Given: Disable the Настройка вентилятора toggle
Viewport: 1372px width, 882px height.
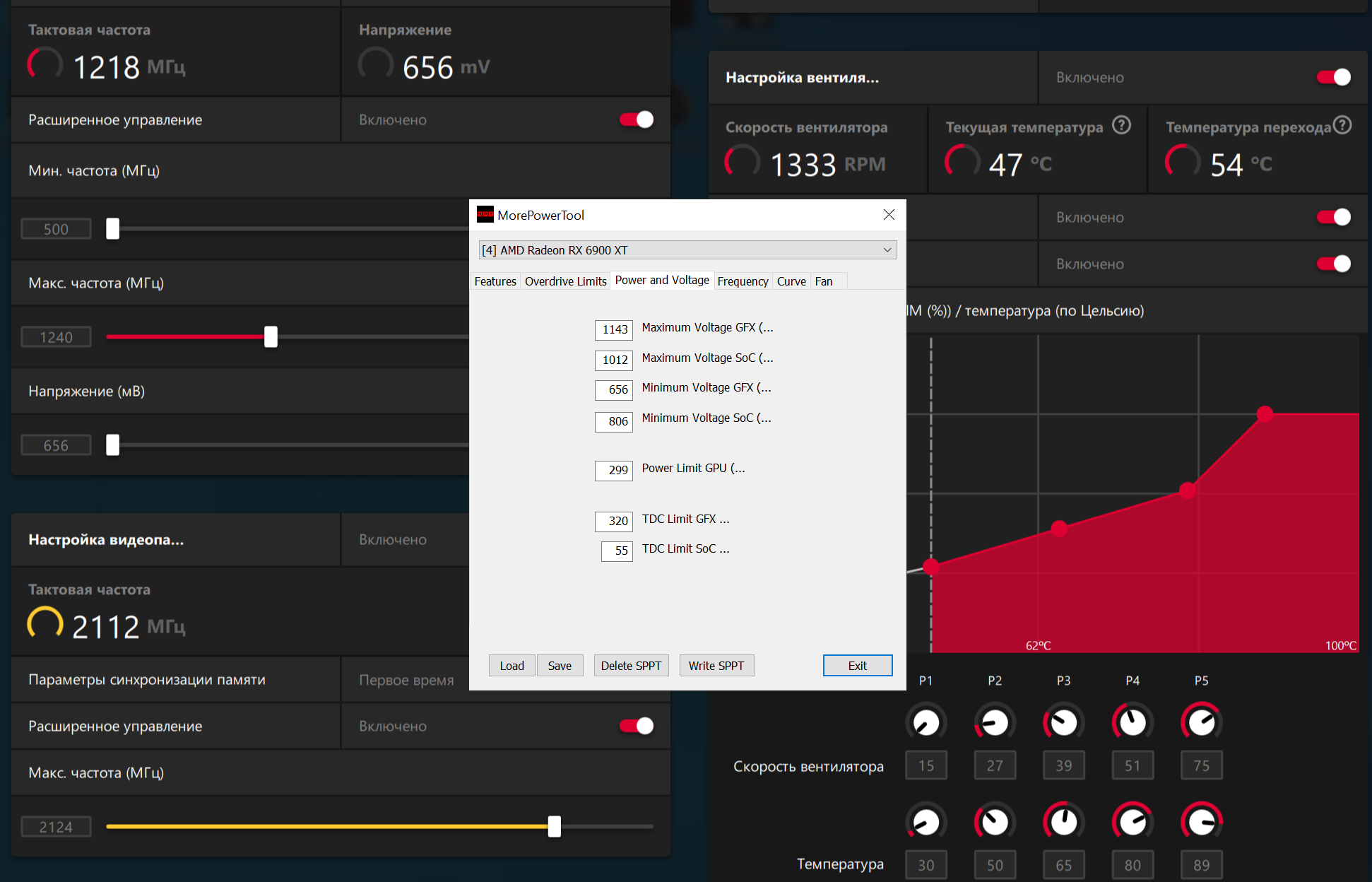Looking at the screenshot, I should [1333, 78].
